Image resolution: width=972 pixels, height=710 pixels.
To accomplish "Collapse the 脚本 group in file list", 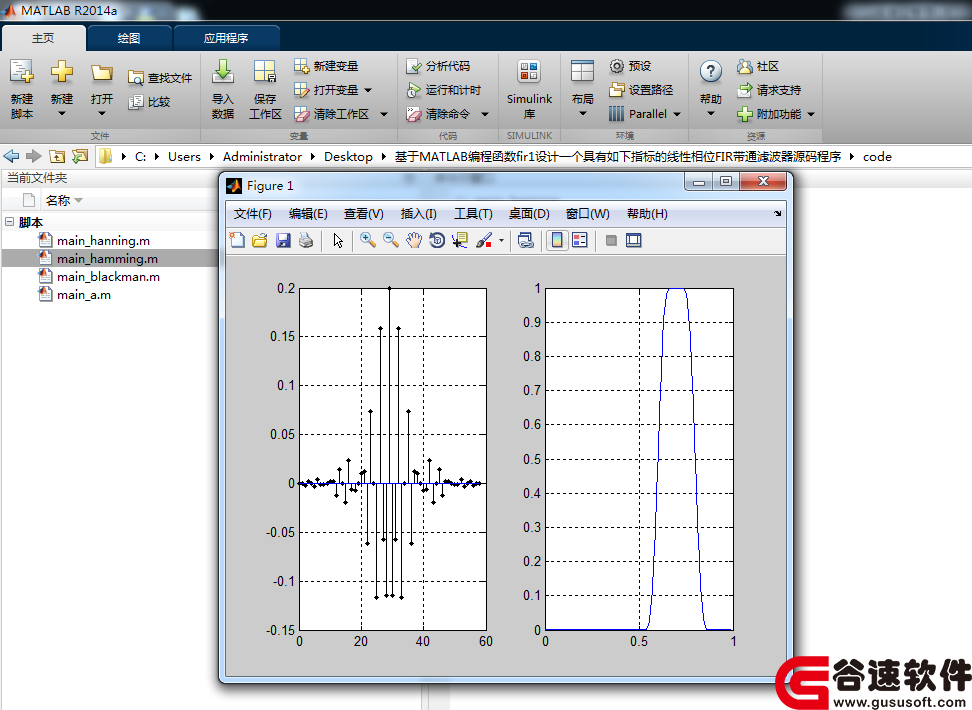I will 9,221.
